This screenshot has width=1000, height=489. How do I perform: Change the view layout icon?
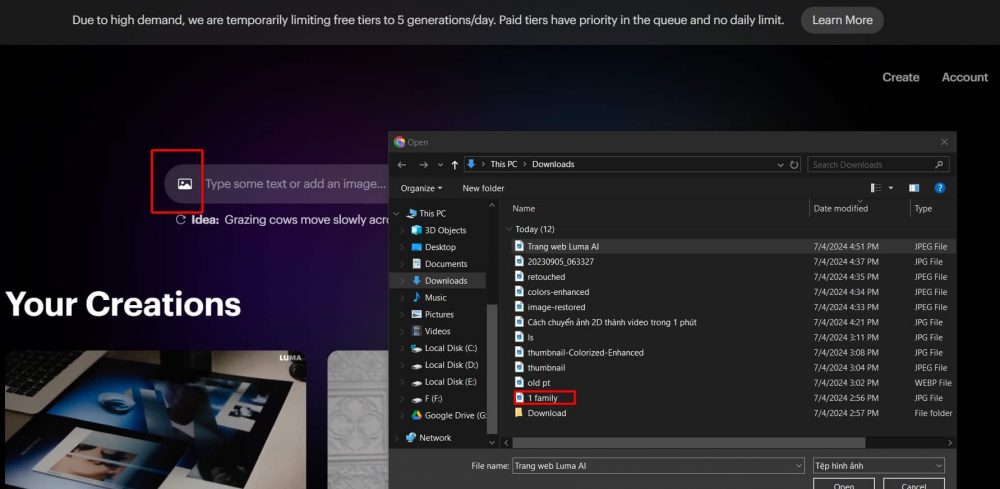876,188
